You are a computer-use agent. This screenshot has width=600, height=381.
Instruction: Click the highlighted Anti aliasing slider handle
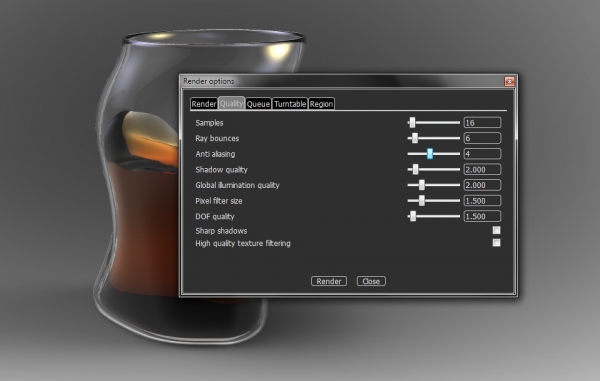tap(430, 154)
